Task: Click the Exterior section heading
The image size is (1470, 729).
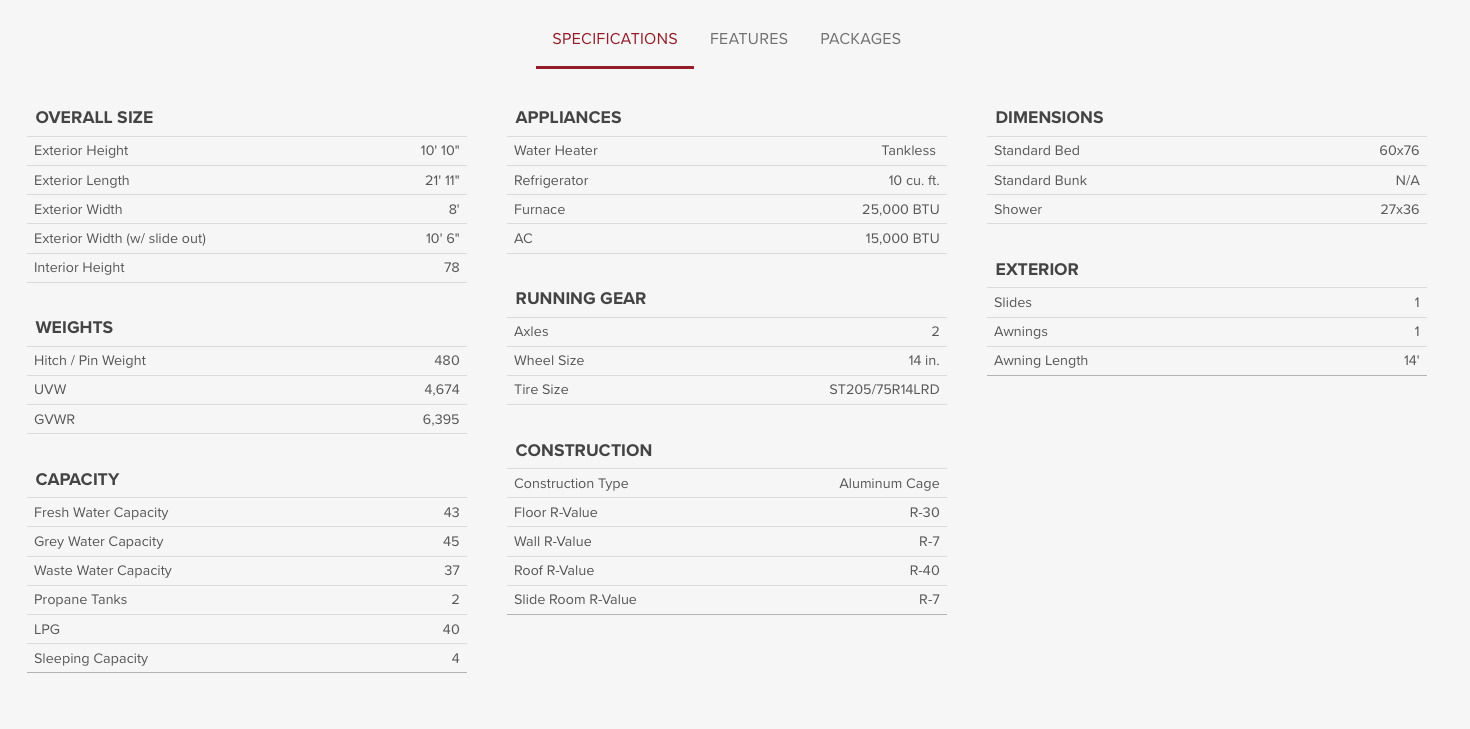Action: click(1037, 269)
